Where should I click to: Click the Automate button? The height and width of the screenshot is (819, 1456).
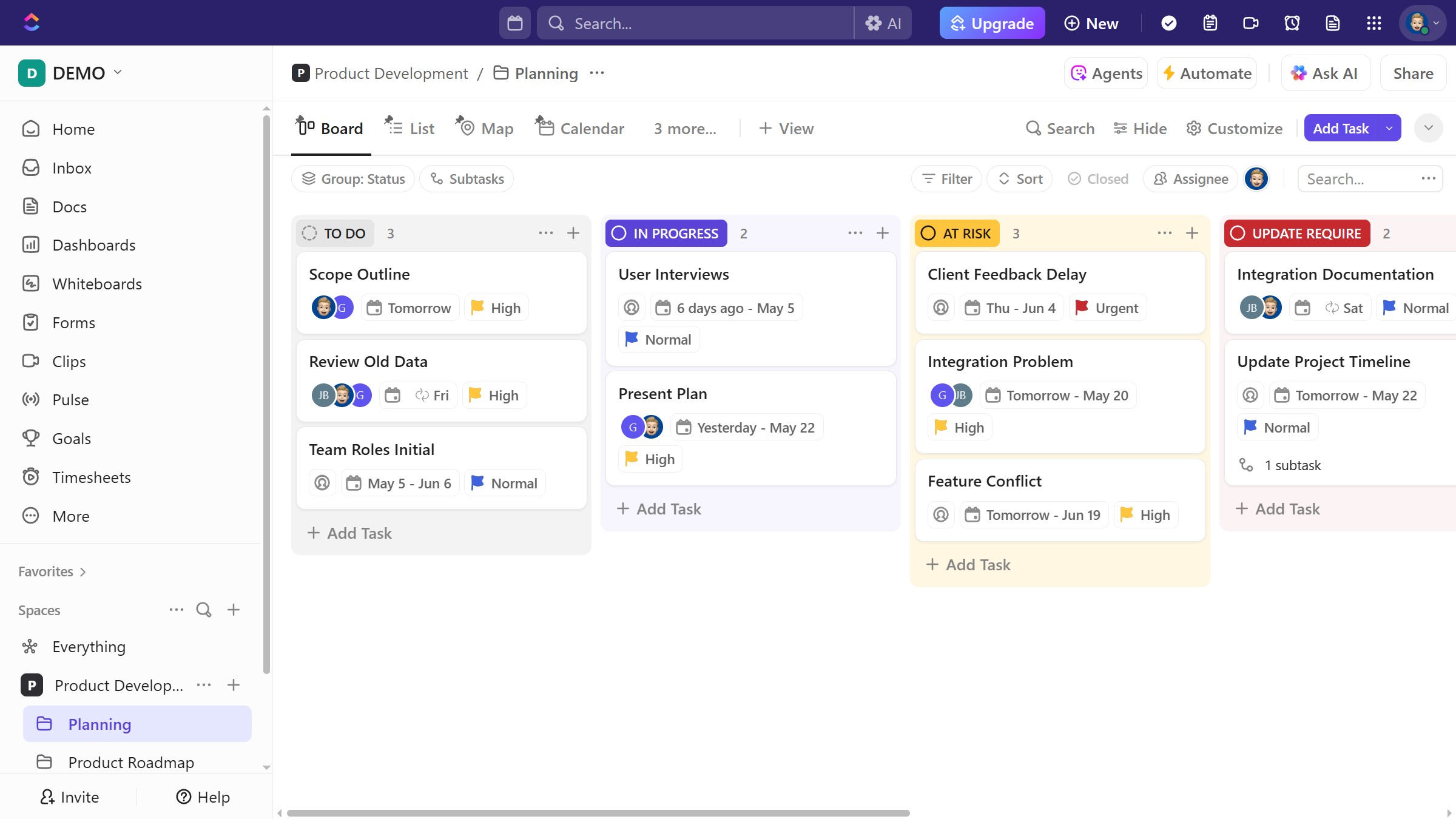[x=1207, y=73]
